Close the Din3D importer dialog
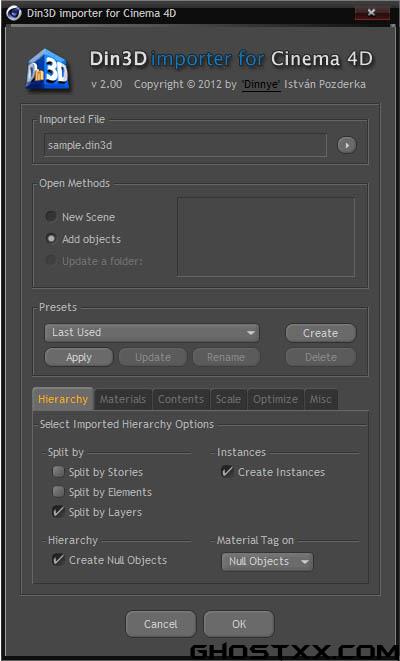The width and height of the screenshot is (400, 661). click(371, 13)
